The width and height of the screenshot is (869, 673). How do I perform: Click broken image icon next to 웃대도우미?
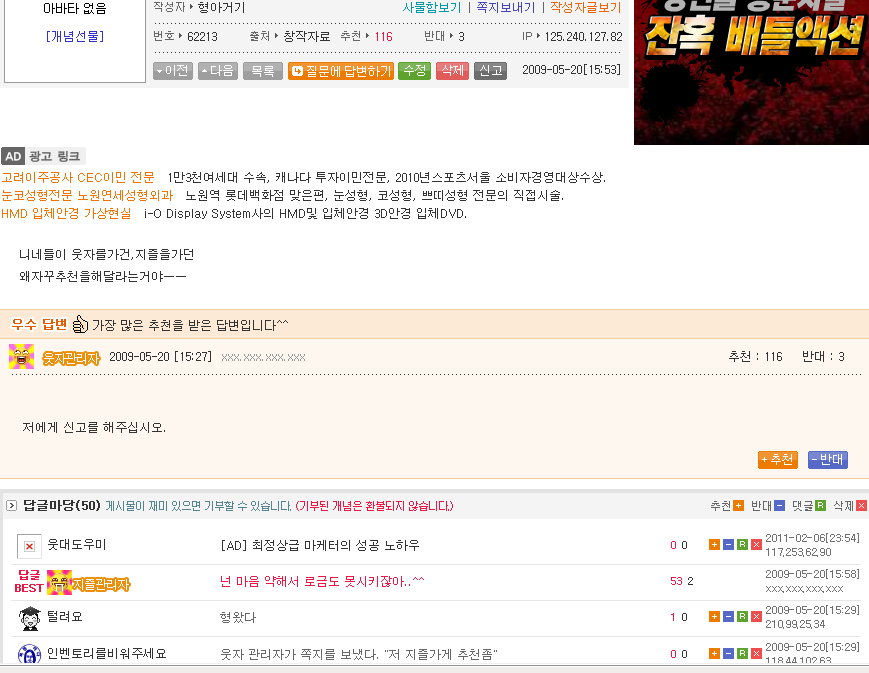pos(29,546)
